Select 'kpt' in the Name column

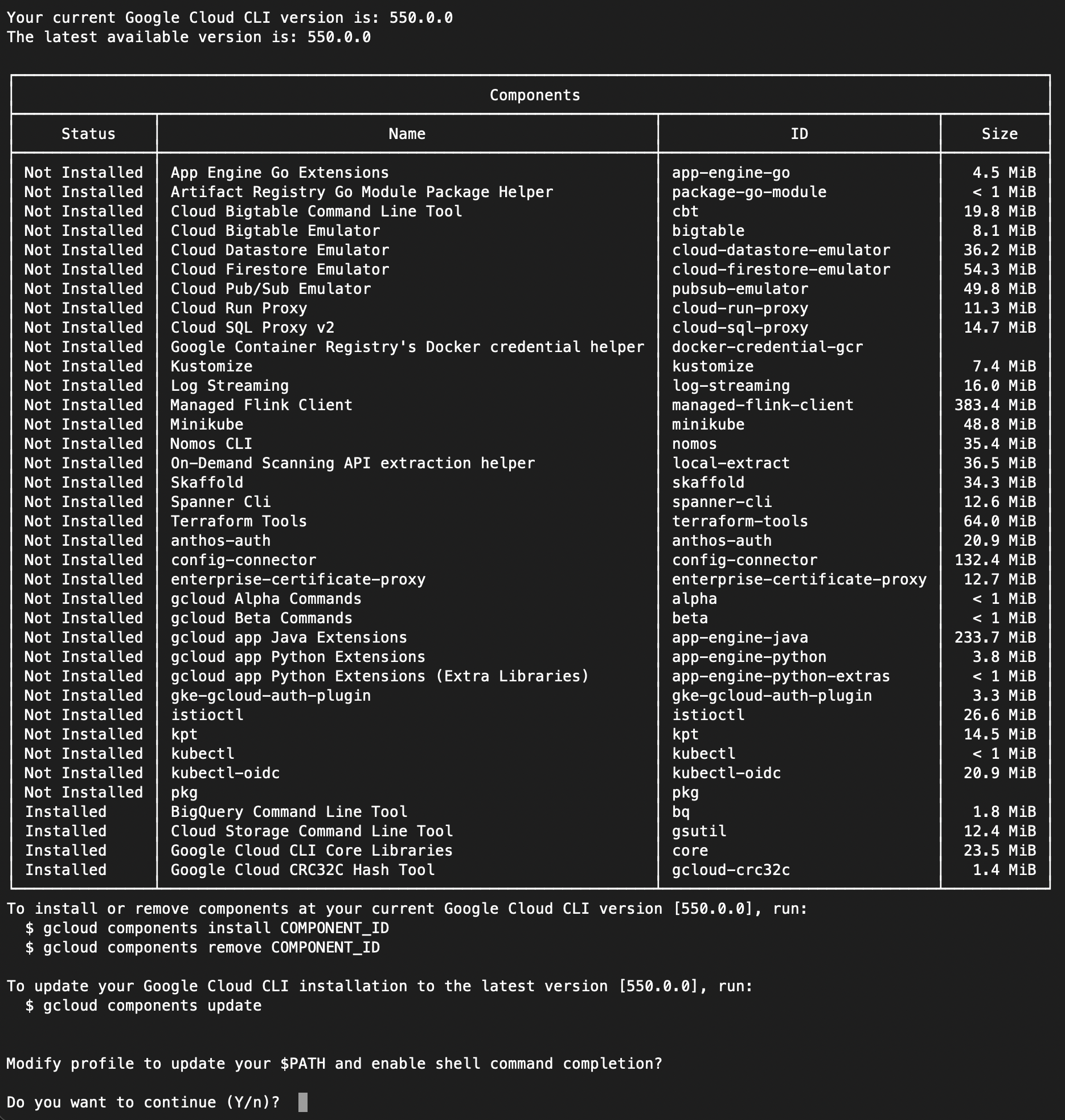pyautogui.click(x=184, y=734)
